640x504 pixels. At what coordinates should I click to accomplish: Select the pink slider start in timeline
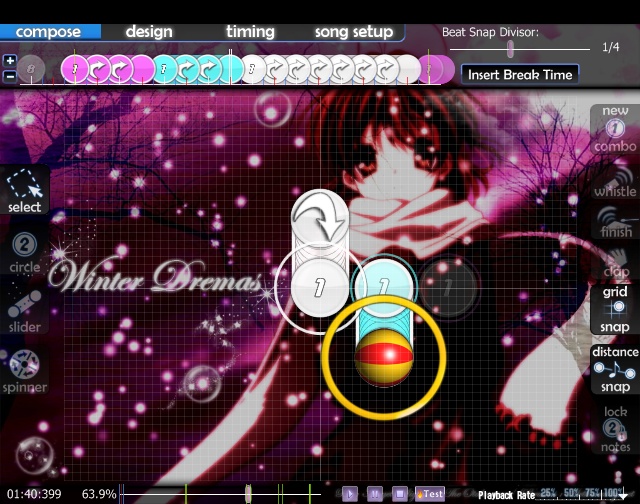(75, 69)
